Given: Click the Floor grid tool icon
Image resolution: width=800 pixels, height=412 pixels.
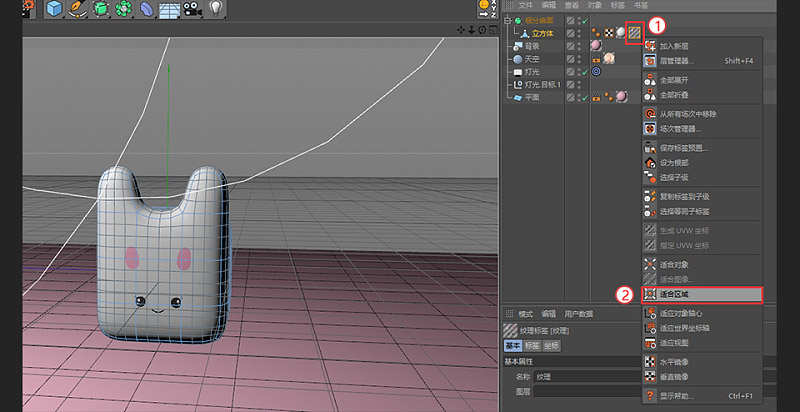Looking at the screenshot, I should (169, 8).
